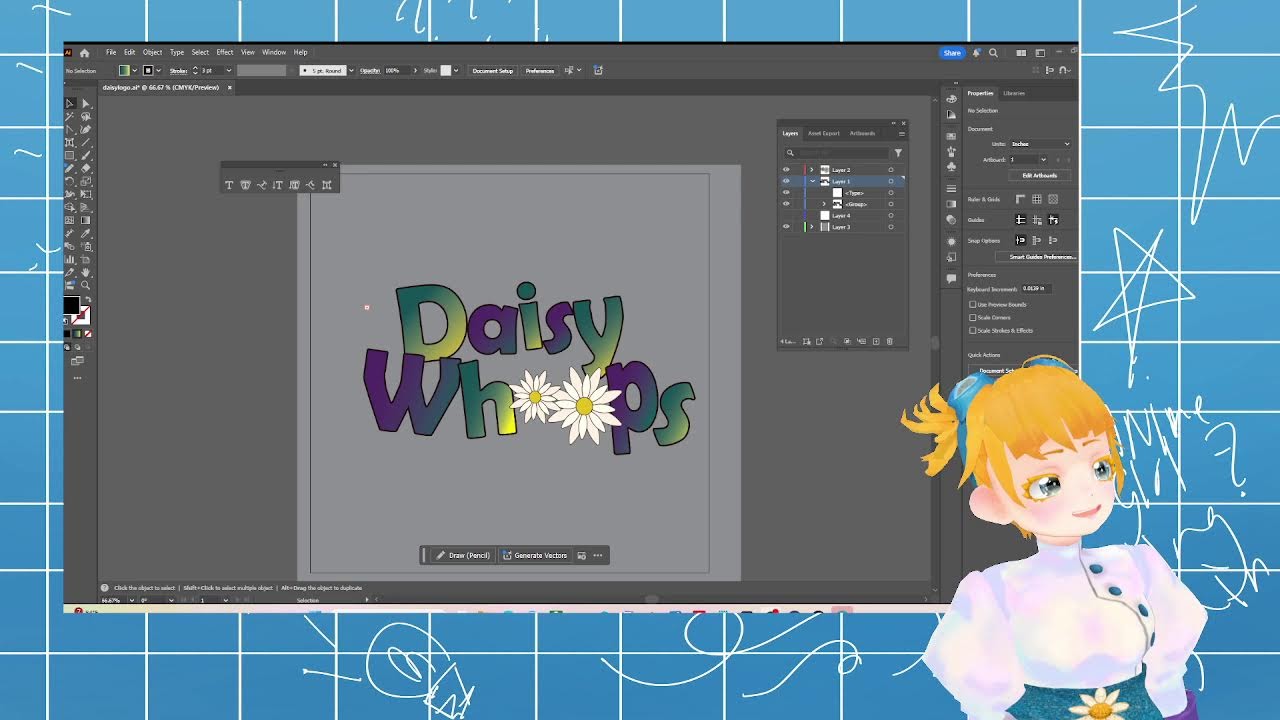This screenshot has width=1280, height=720.
Task: Click Document Setup in control bar
Action: (x=493, y=70)
